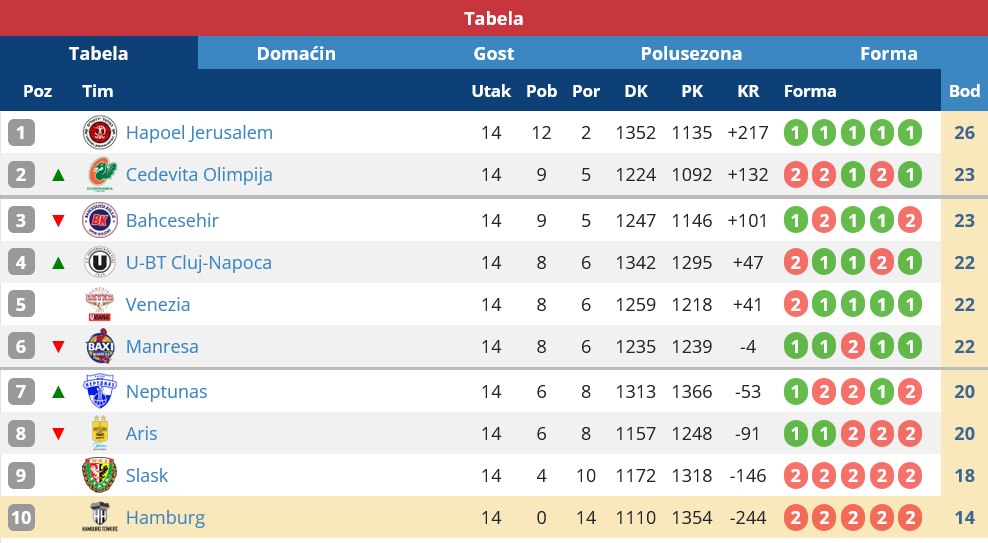This screenshot has width=988, height=543.
Task: Open the Cedevita Olimpija team link
Action: click(199, 175)
